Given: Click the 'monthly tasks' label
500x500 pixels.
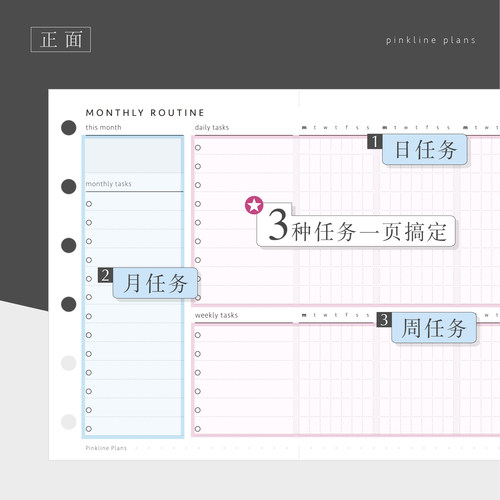Looking at the screenshot, I should pos(109,184).
